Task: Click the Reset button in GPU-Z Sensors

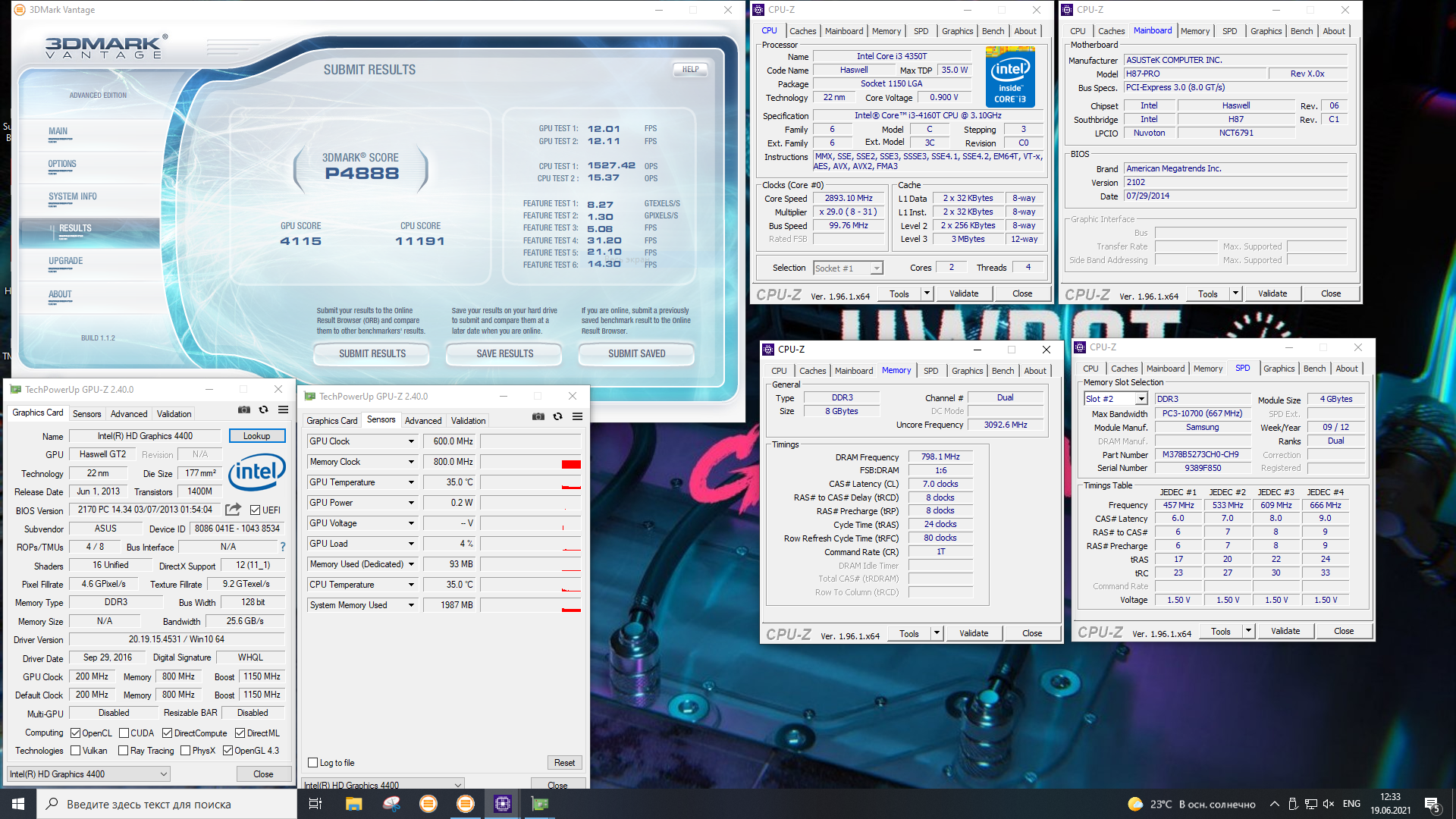Action: point(564,763)
